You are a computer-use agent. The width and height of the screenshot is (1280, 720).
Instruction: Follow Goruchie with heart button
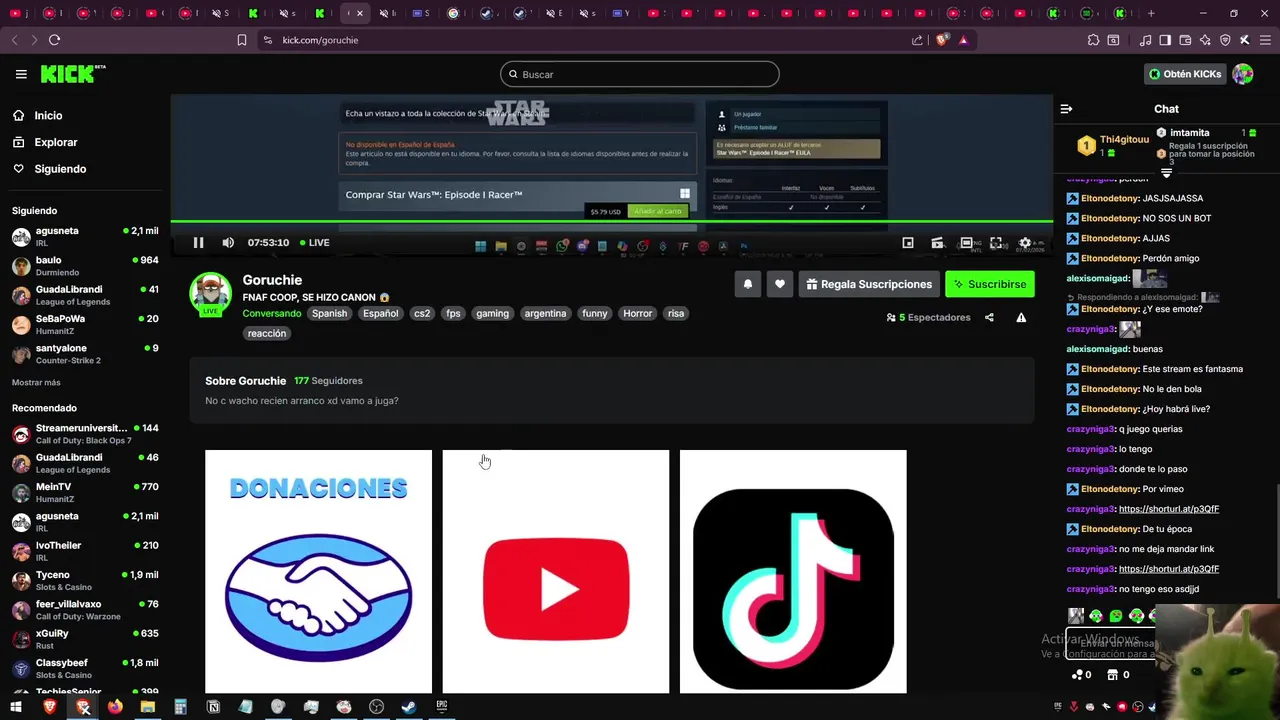click(780, 284)
